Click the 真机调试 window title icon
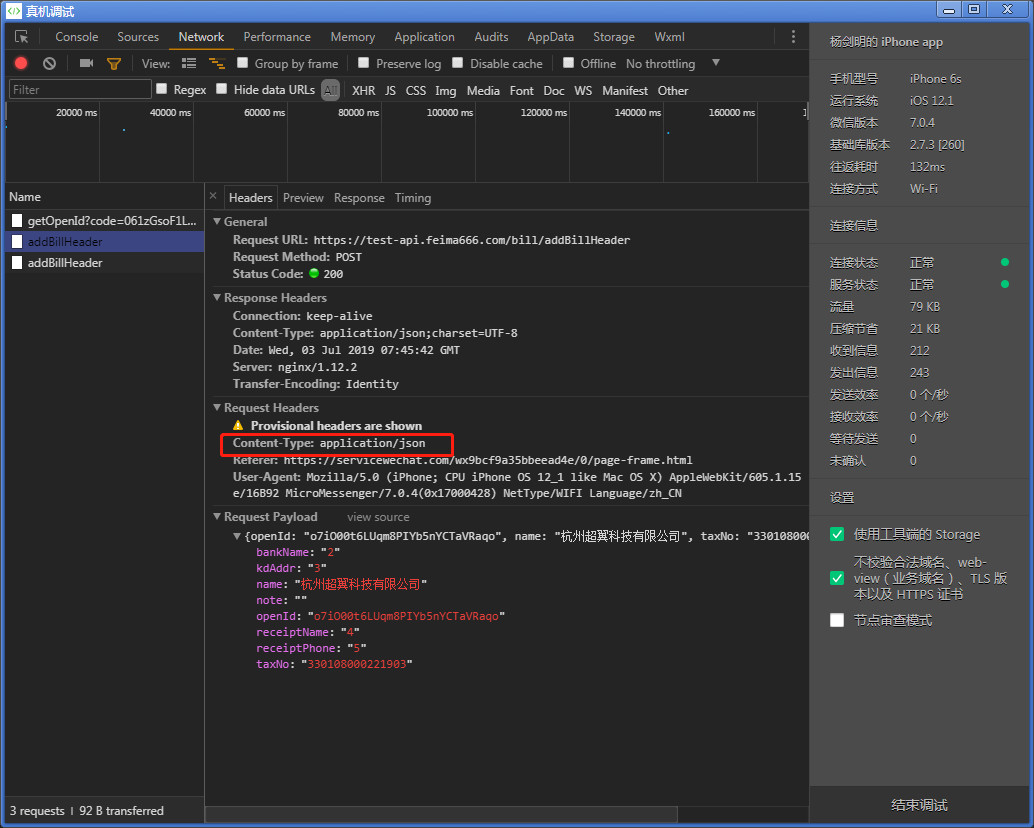The height and width of the screenshot is (828, 1034). pyautogui.click(x=13, y=11)
